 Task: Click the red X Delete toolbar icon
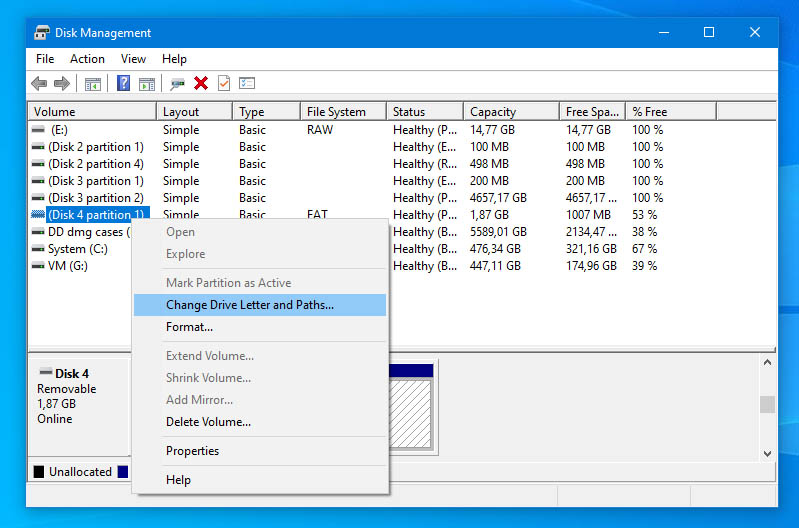click(201, 84)
